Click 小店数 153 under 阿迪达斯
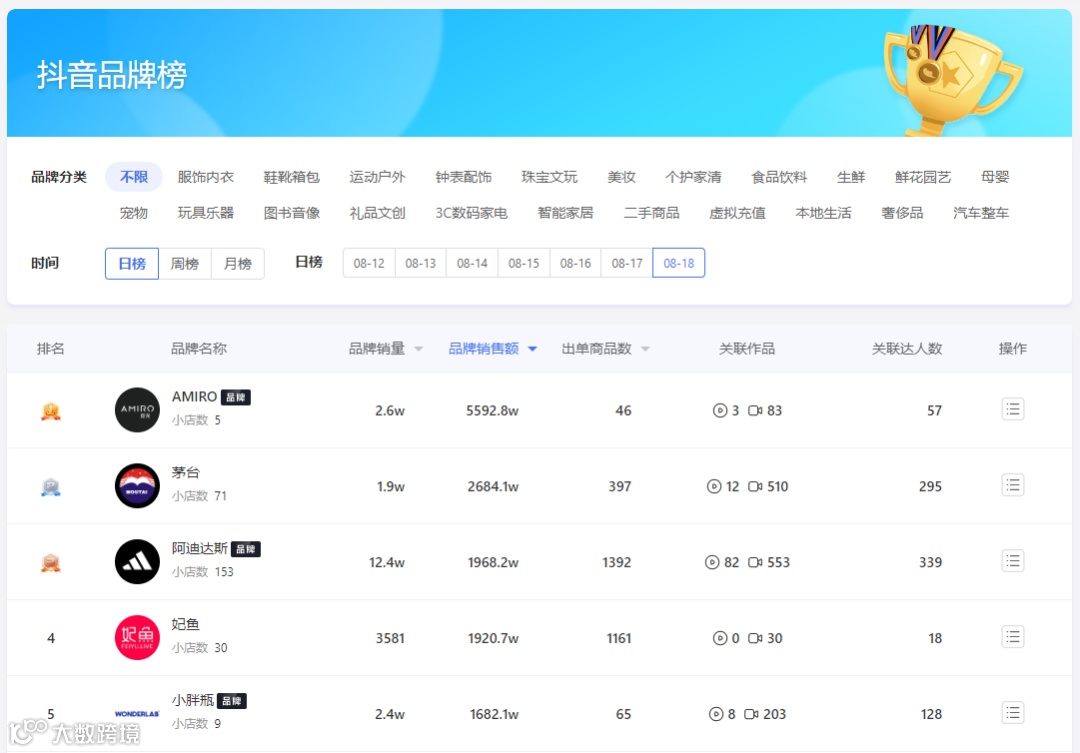The image size is (1080, 753). click(x=202, y=572)
